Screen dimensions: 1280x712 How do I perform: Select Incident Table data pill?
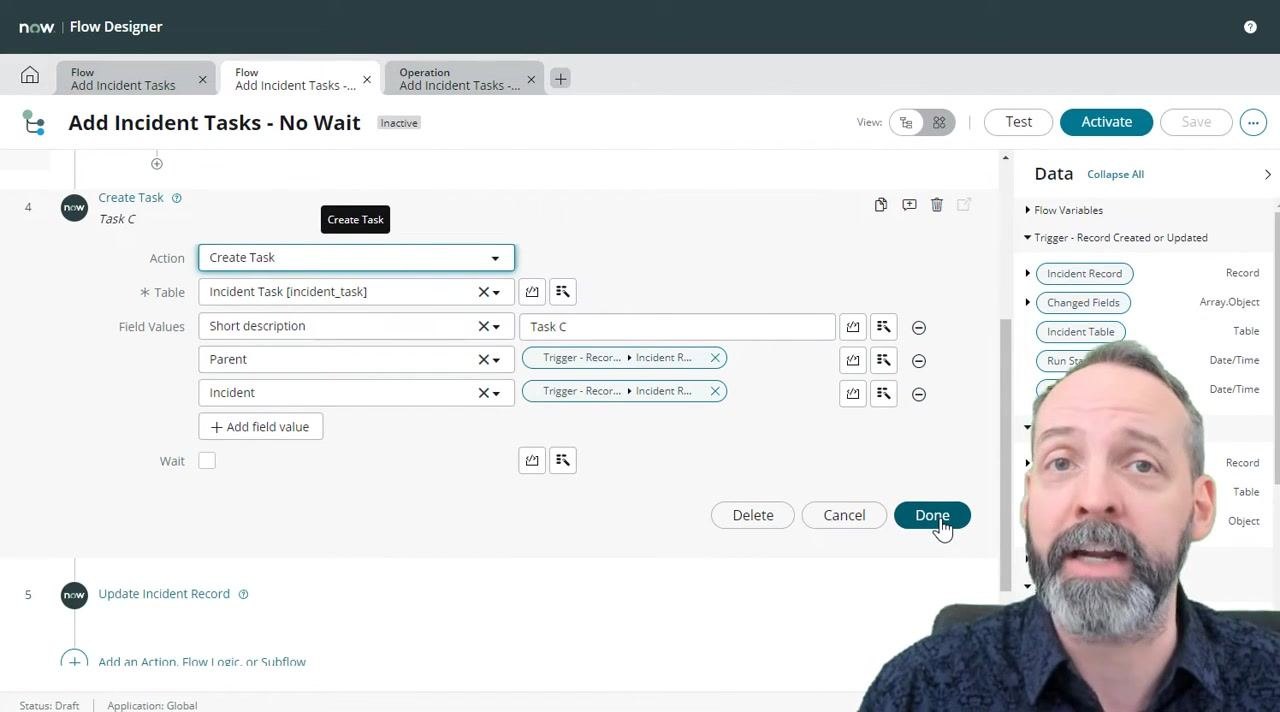click(x=1080, y=332)
